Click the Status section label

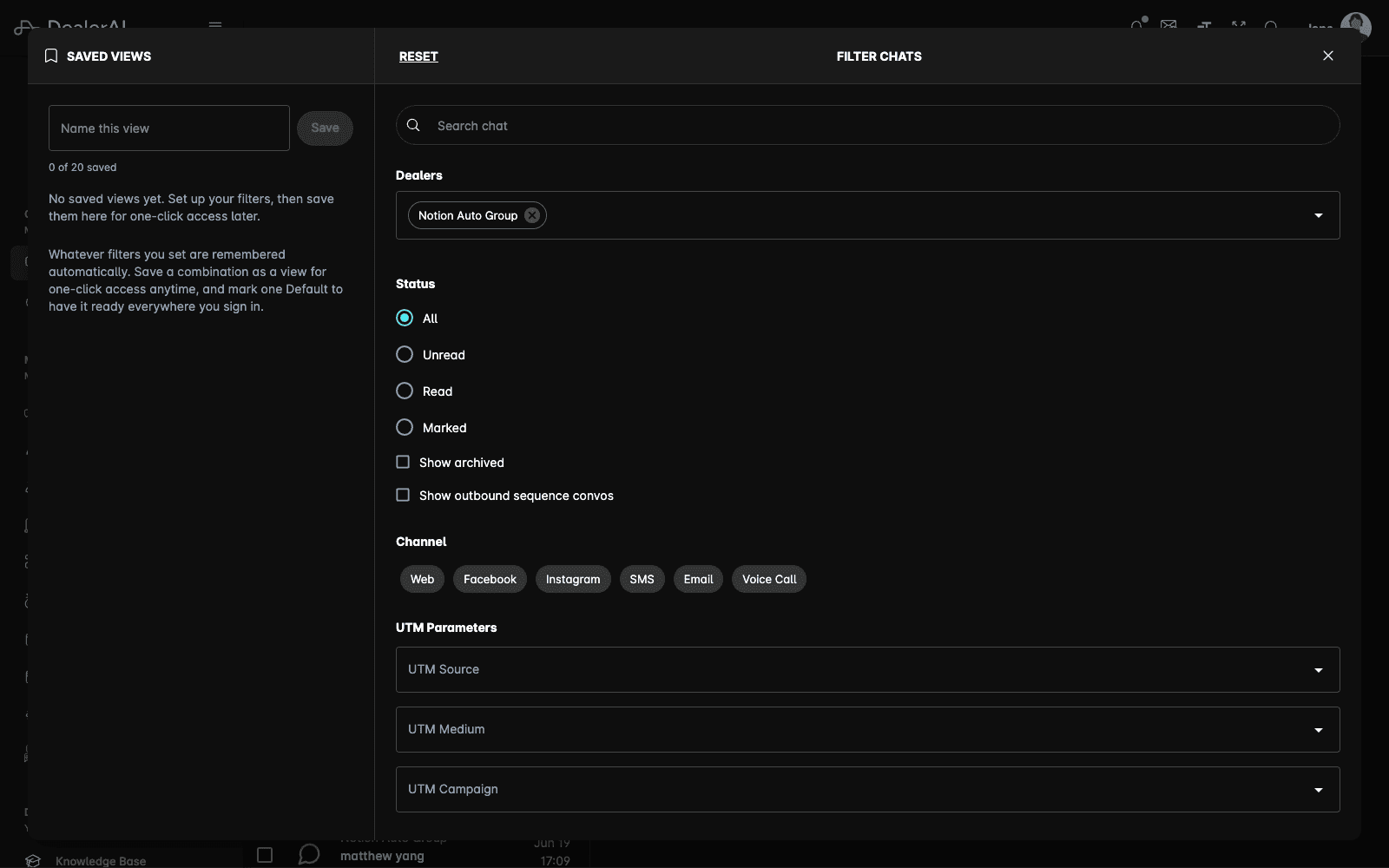(x=415, y=284)
